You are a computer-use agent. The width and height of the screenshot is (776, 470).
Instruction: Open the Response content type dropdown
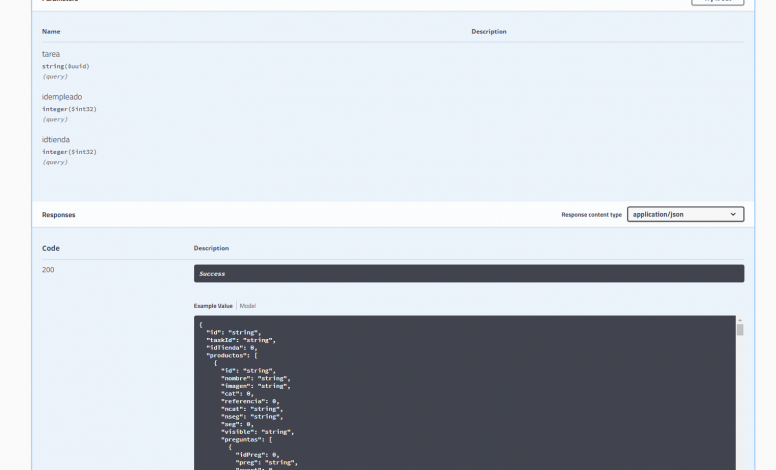click(x=685, y=214)
